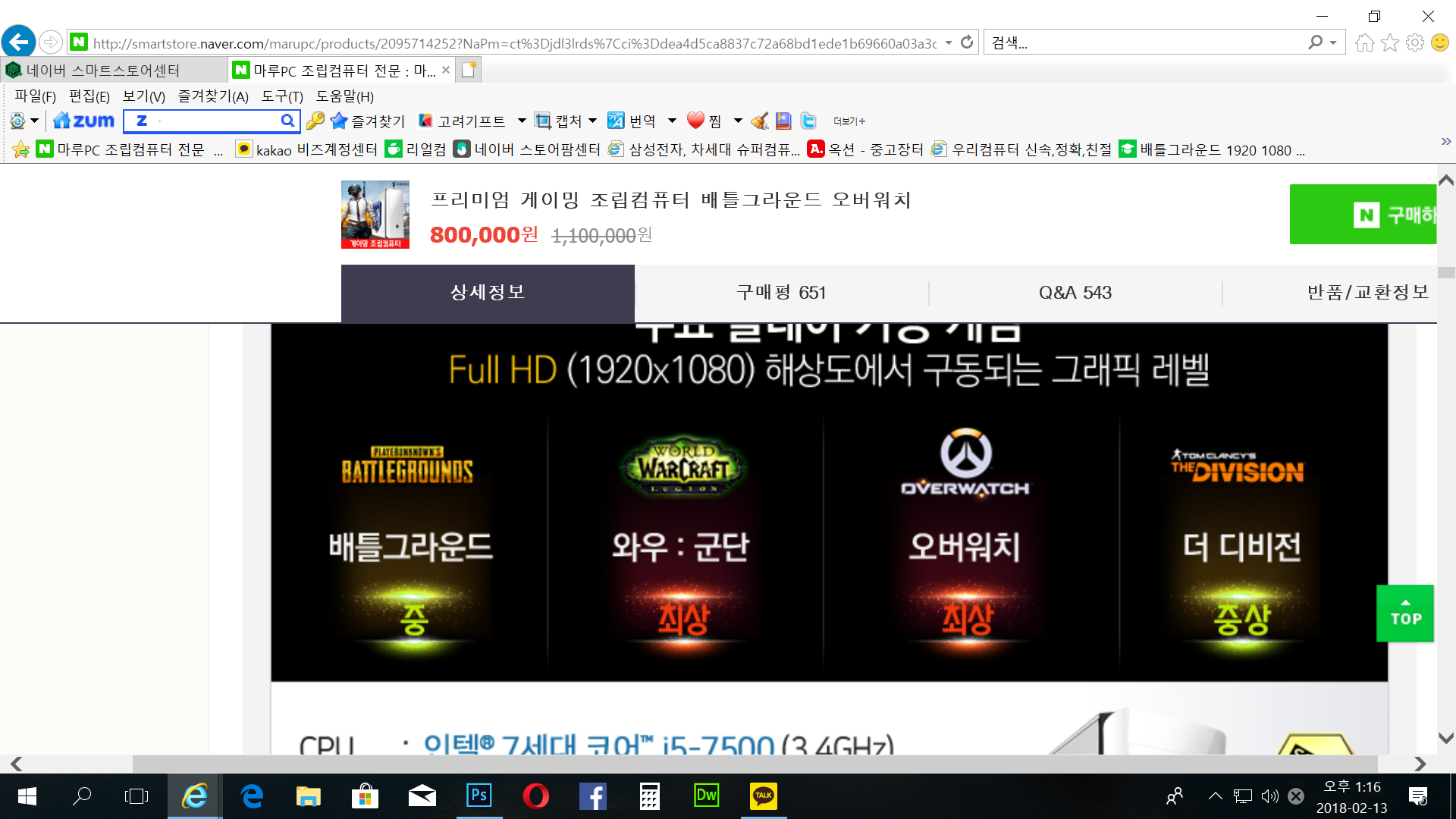Switch to 네이버 스마트스토어센터 browser tab
Image resolution: width=1456 pixels, height=819 pixels.
pos(114,71)
